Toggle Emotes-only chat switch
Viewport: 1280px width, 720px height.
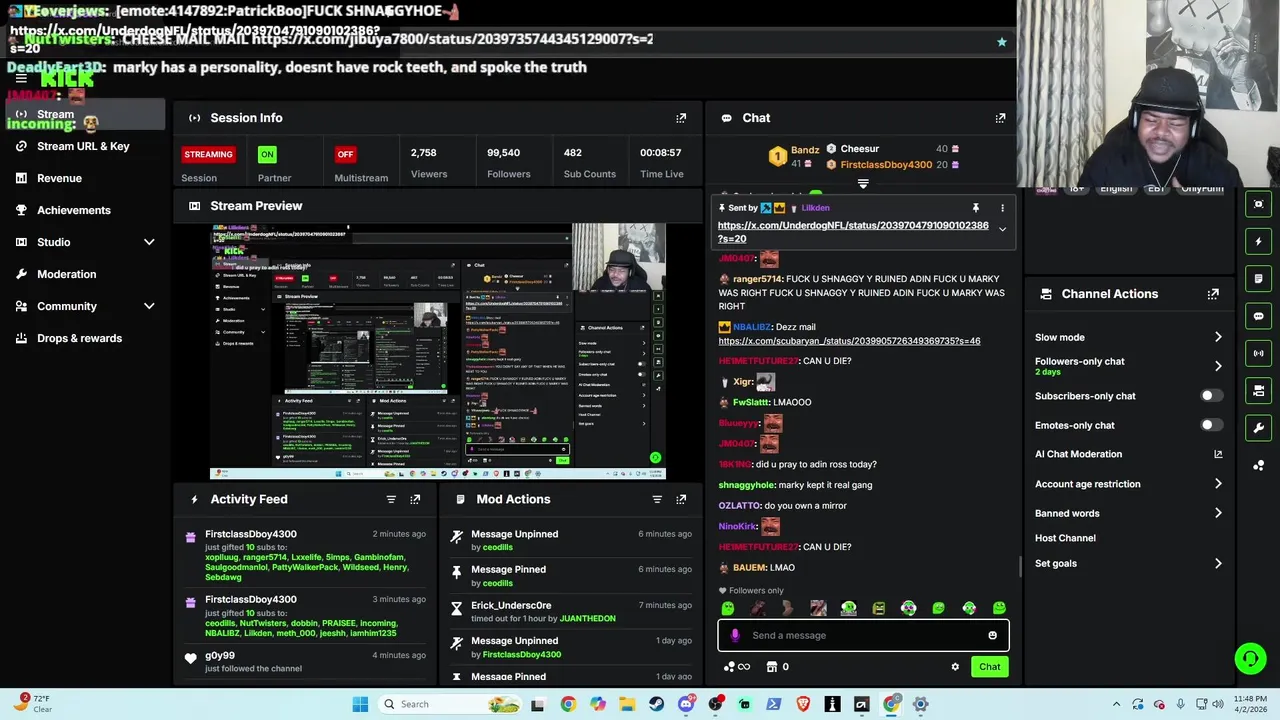tap(1211, 425)
